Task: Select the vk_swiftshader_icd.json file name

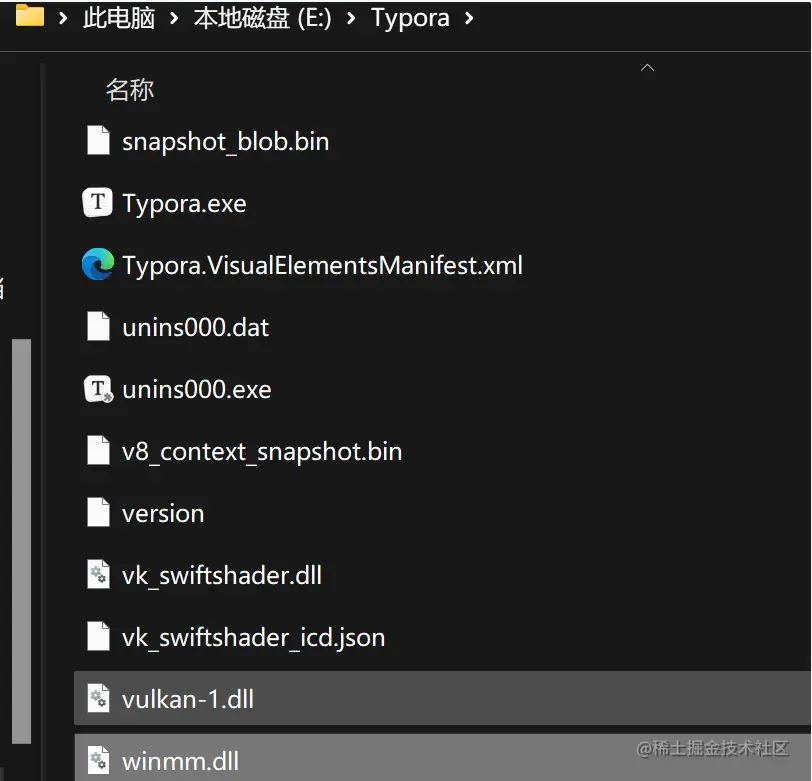Action: 253,638
